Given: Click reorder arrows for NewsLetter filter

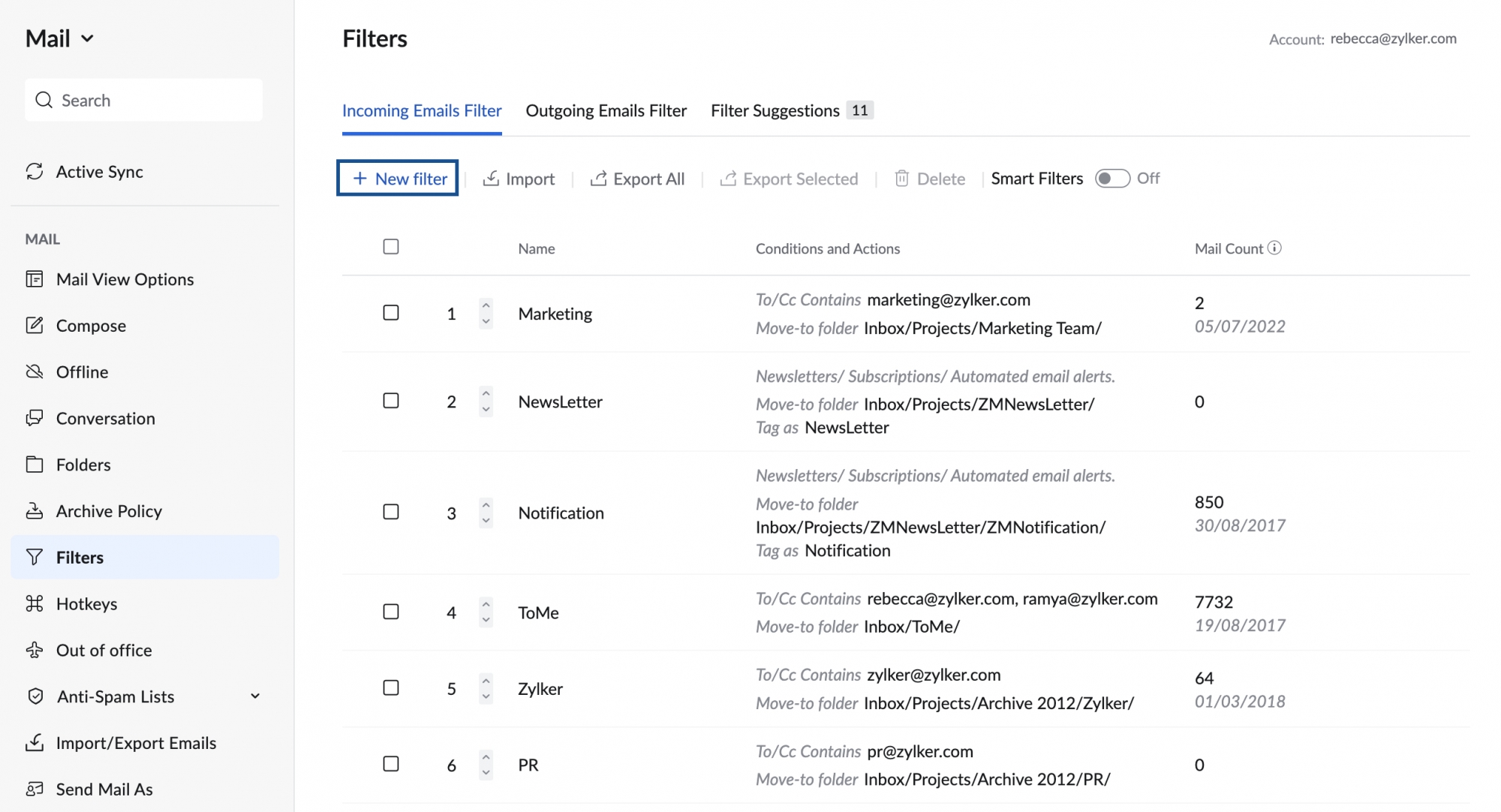Looking at the screenshot, I should [x=485, y=400].
